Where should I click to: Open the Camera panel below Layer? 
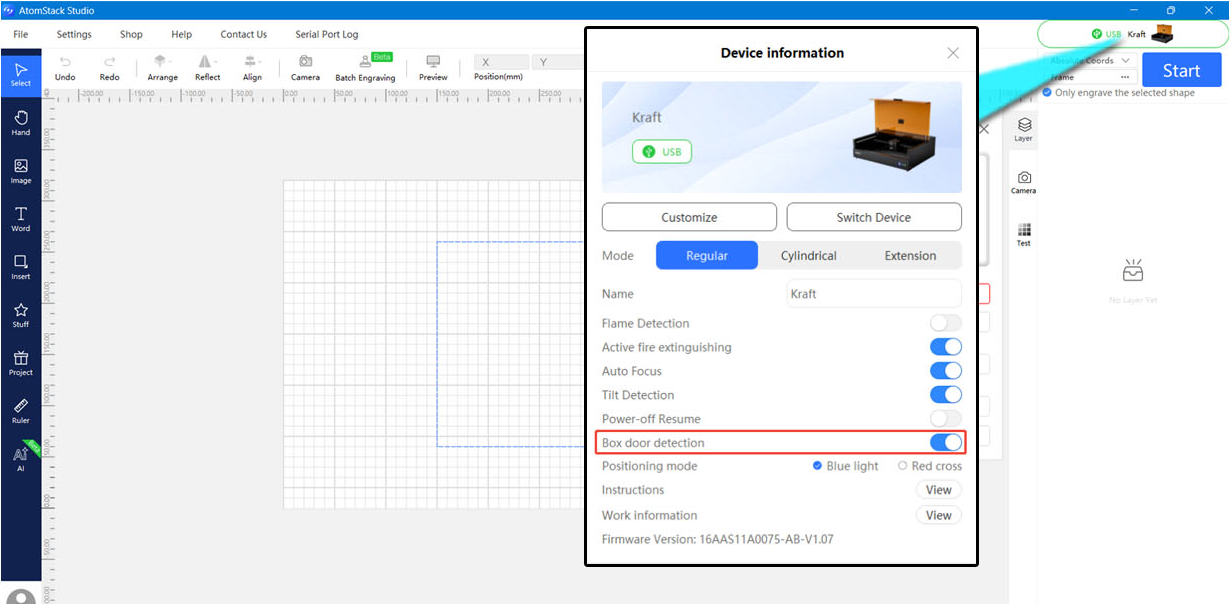tap(1023, 182)
